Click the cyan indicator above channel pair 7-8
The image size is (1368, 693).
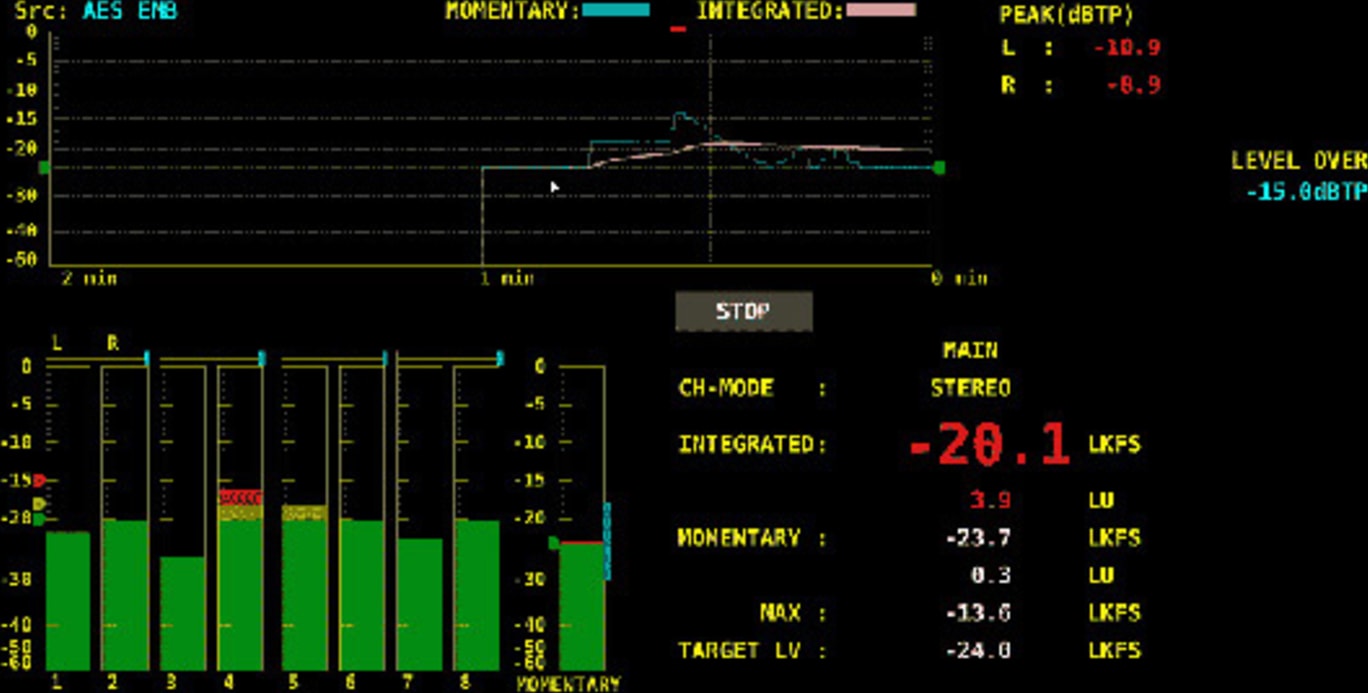point(500,358)
